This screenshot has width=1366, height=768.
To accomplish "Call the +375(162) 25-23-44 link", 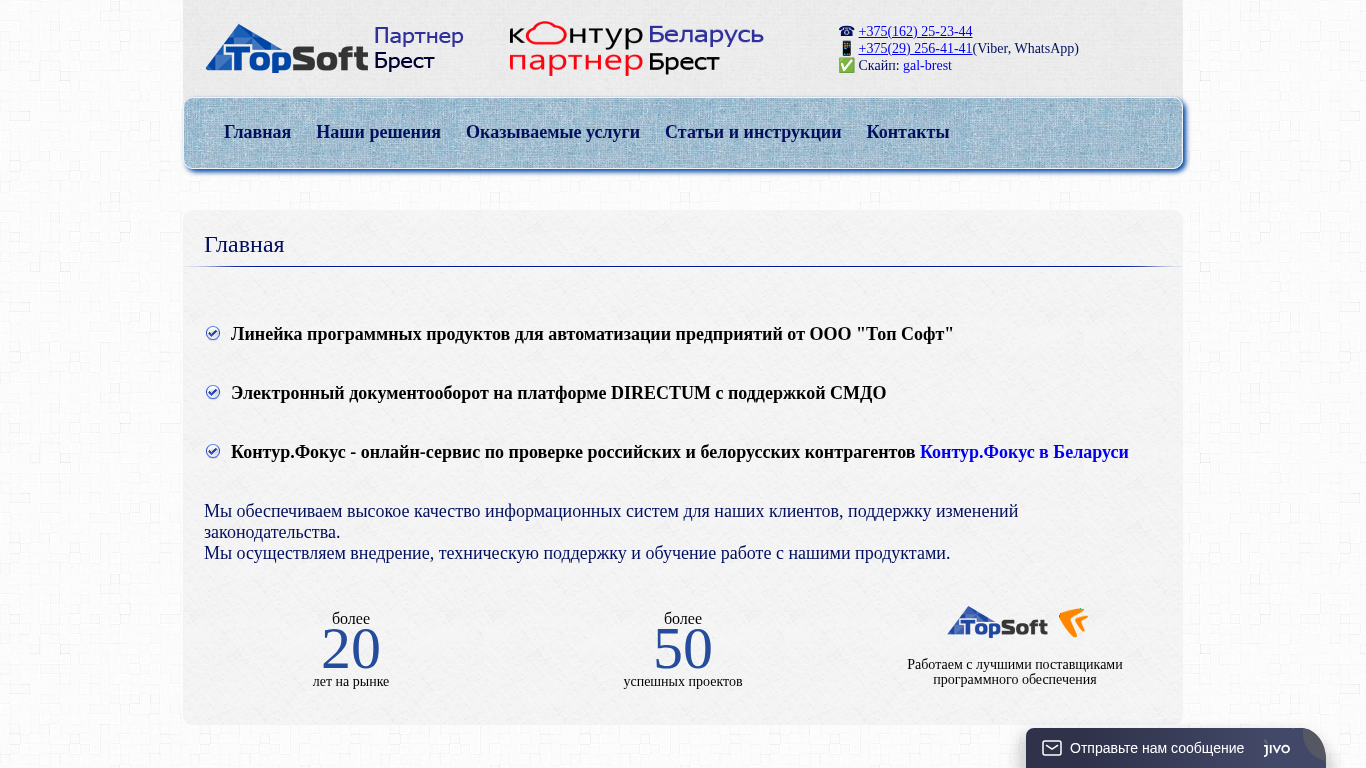I will point(915,32).
